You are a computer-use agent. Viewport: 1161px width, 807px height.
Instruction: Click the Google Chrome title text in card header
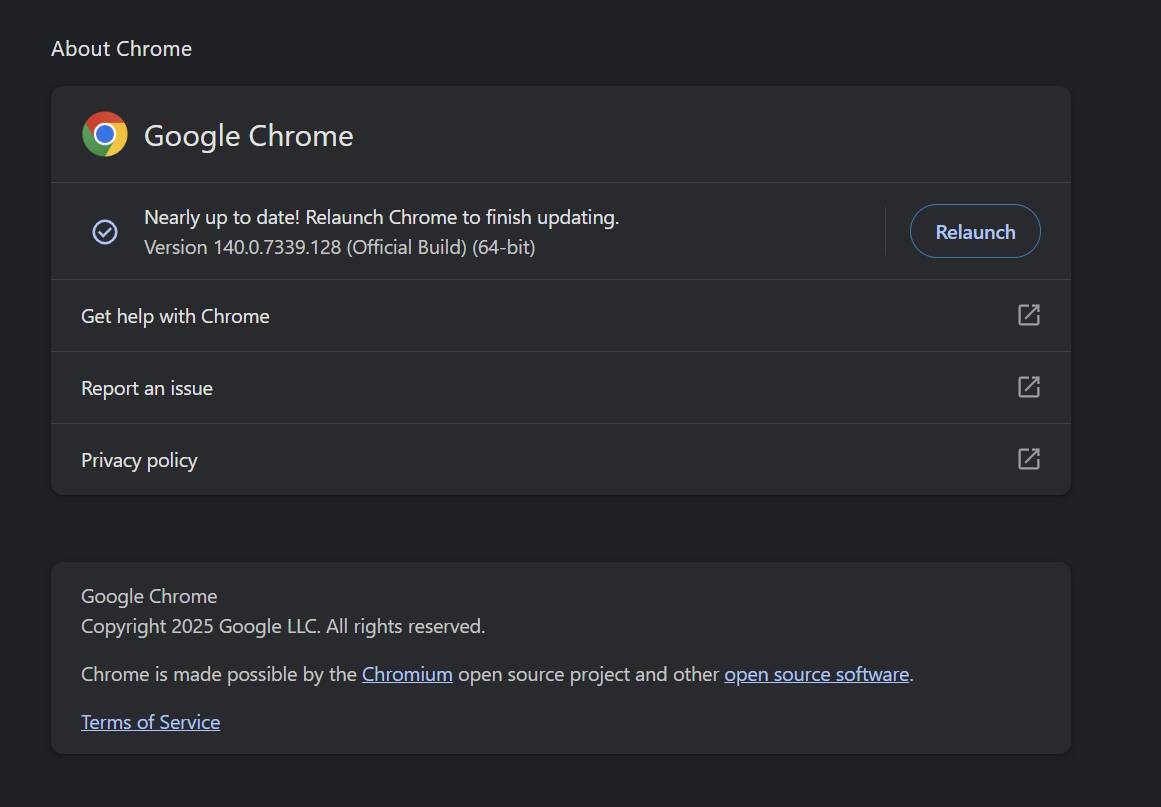click(249, 135)
